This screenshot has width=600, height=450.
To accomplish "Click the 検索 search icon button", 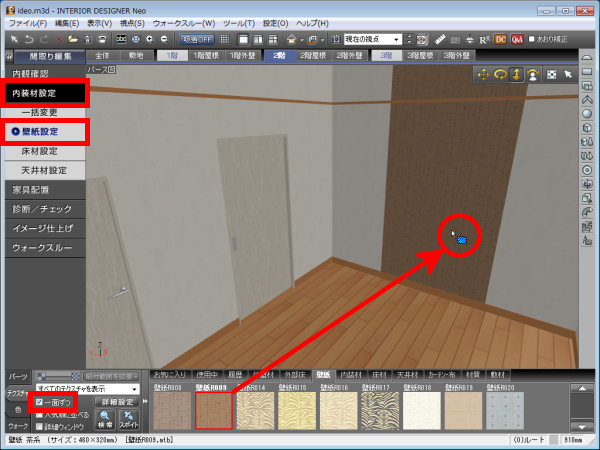I will click(103, 417).
